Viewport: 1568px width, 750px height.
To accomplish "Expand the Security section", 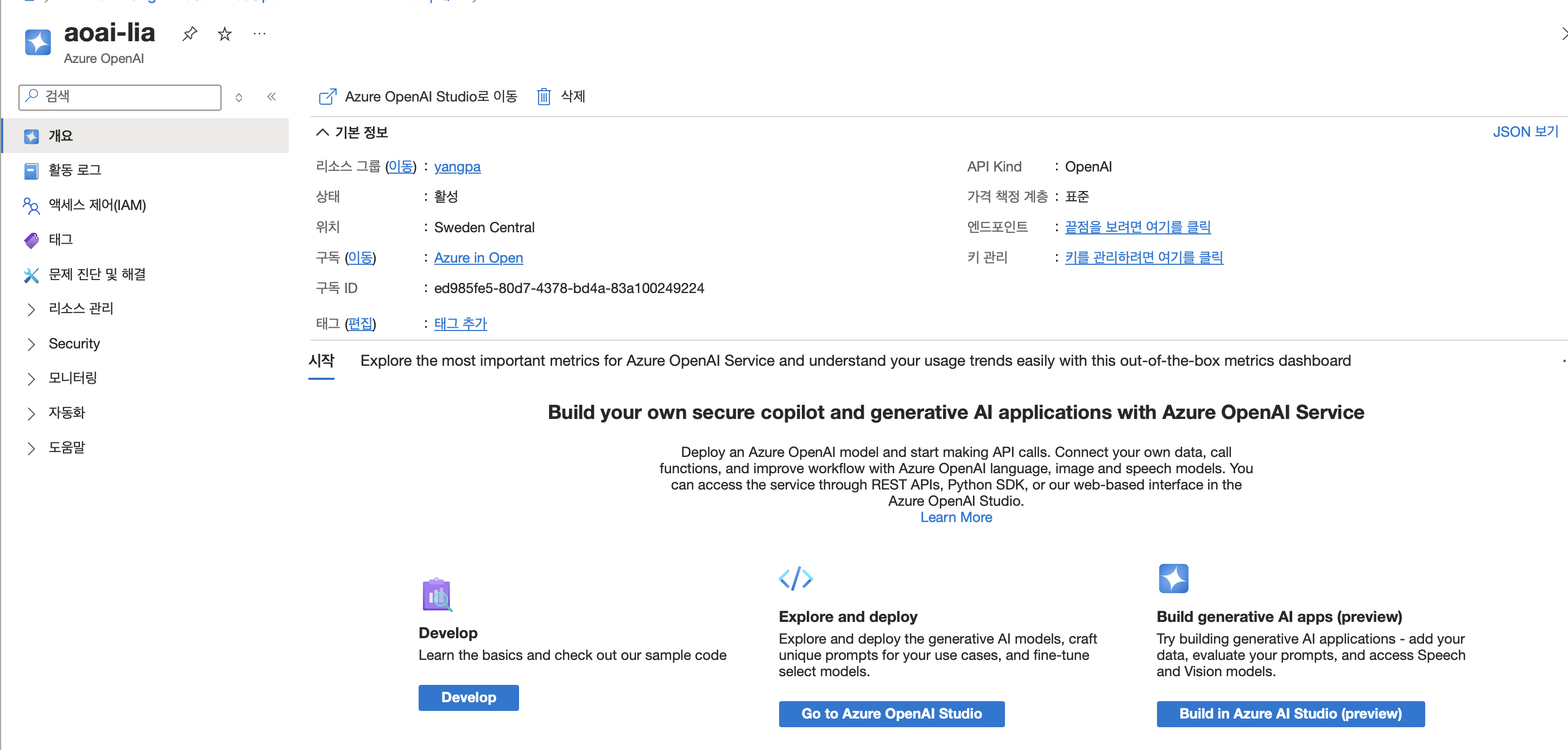I will (74, 344).
